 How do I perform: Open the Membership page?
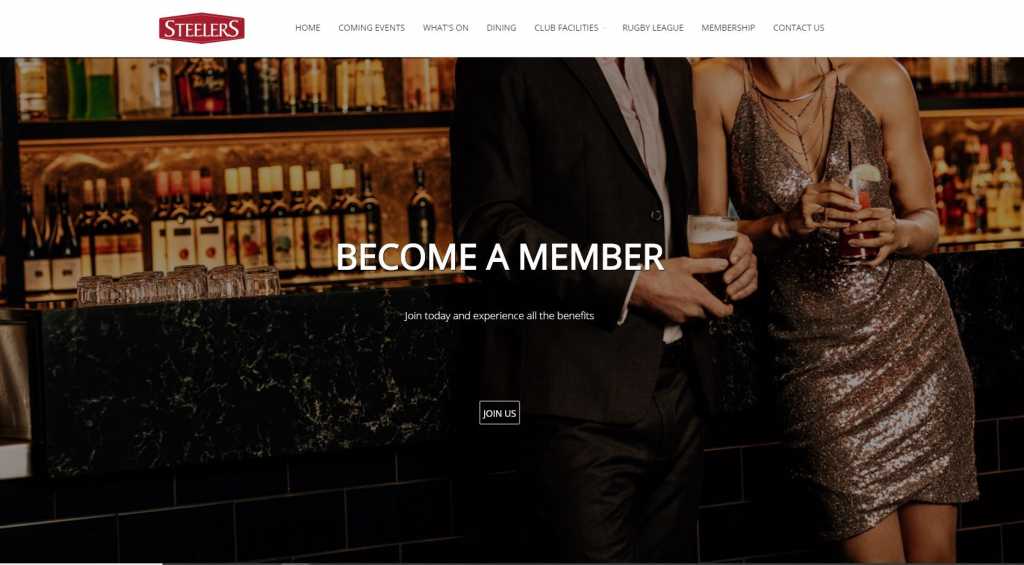(728, 28)
